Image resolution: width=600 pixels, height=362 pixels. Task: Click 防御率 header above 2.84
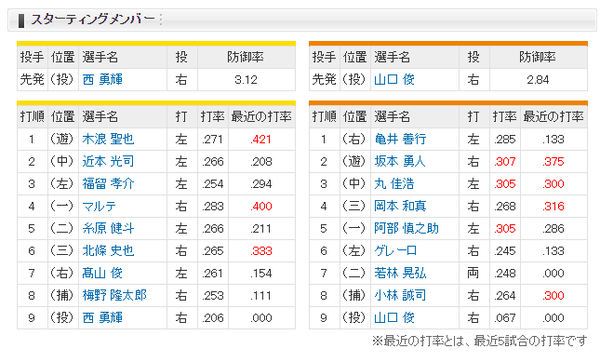[538, 57]
